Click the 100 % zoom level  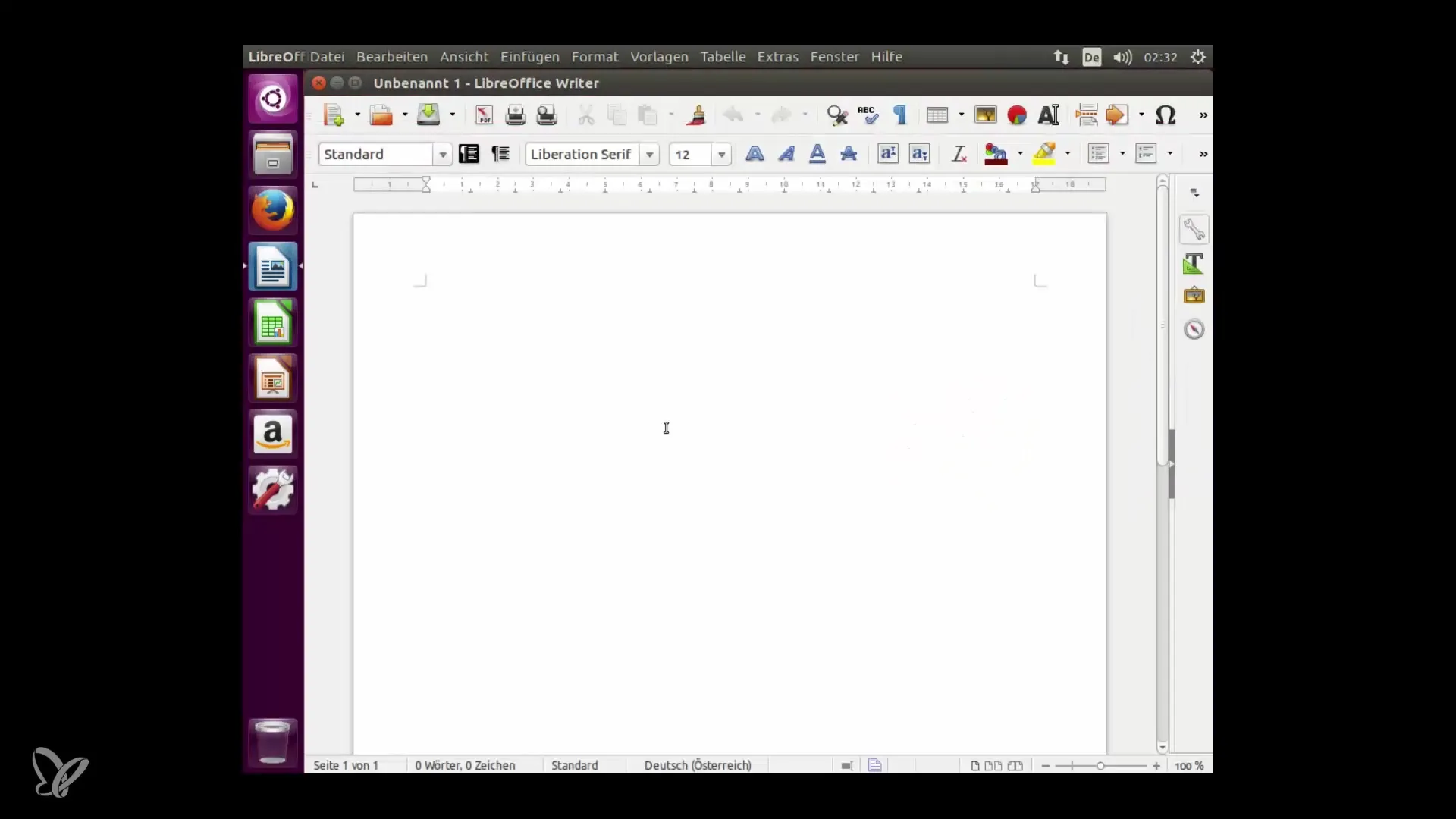coord(1189,766)
